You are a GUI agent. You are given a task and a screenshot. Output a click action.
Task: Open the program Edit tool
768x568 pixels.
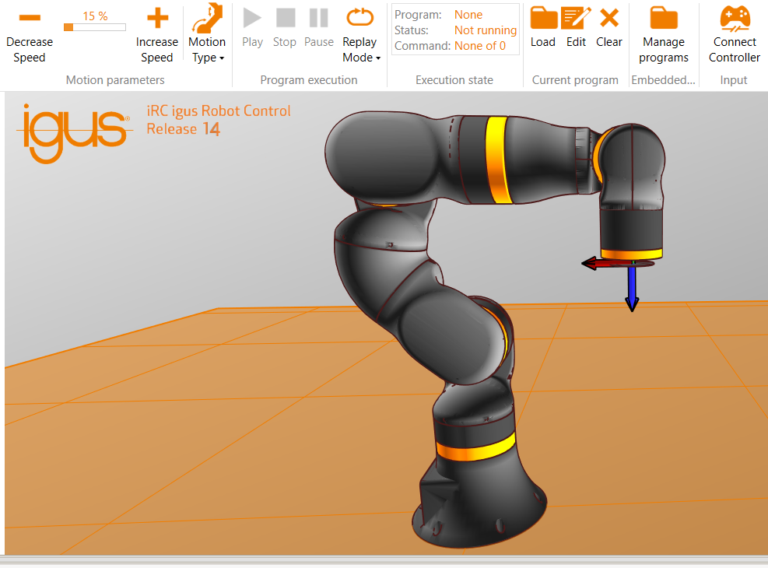tap(575, 19)
